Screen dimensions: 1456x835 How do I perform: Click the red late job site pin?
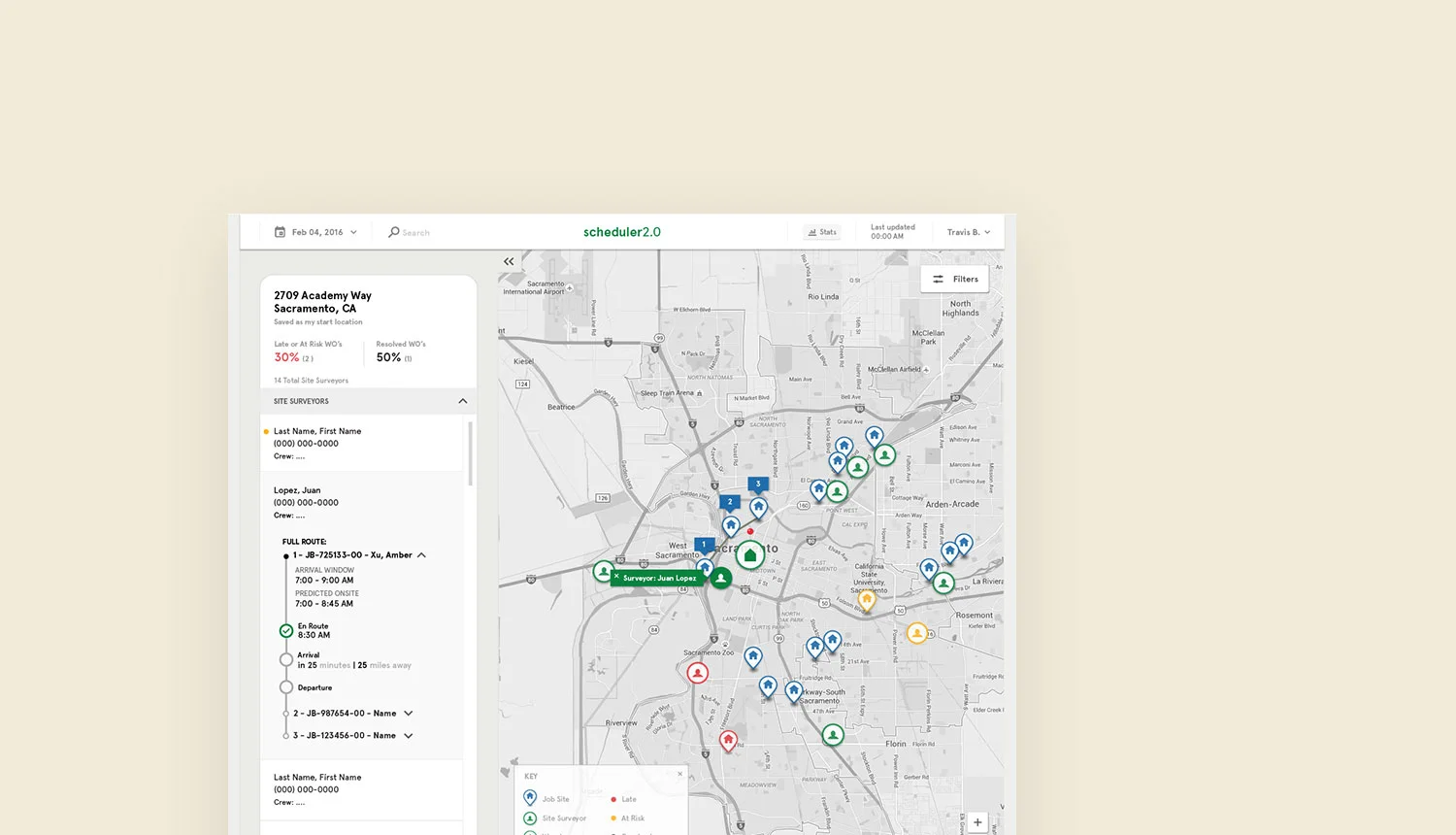[728, 742]
